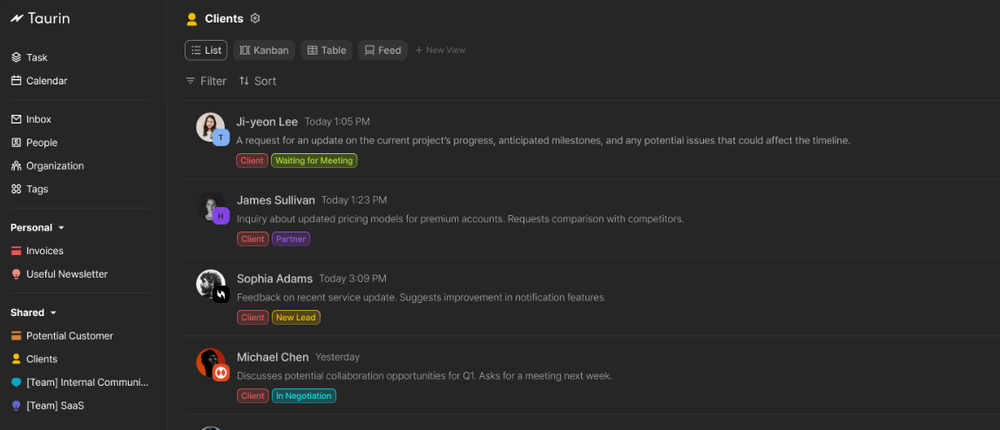Viewport: 1000px width, 430px height.
Task: Open the Invoices list
Action: click(x=44, y=251)
